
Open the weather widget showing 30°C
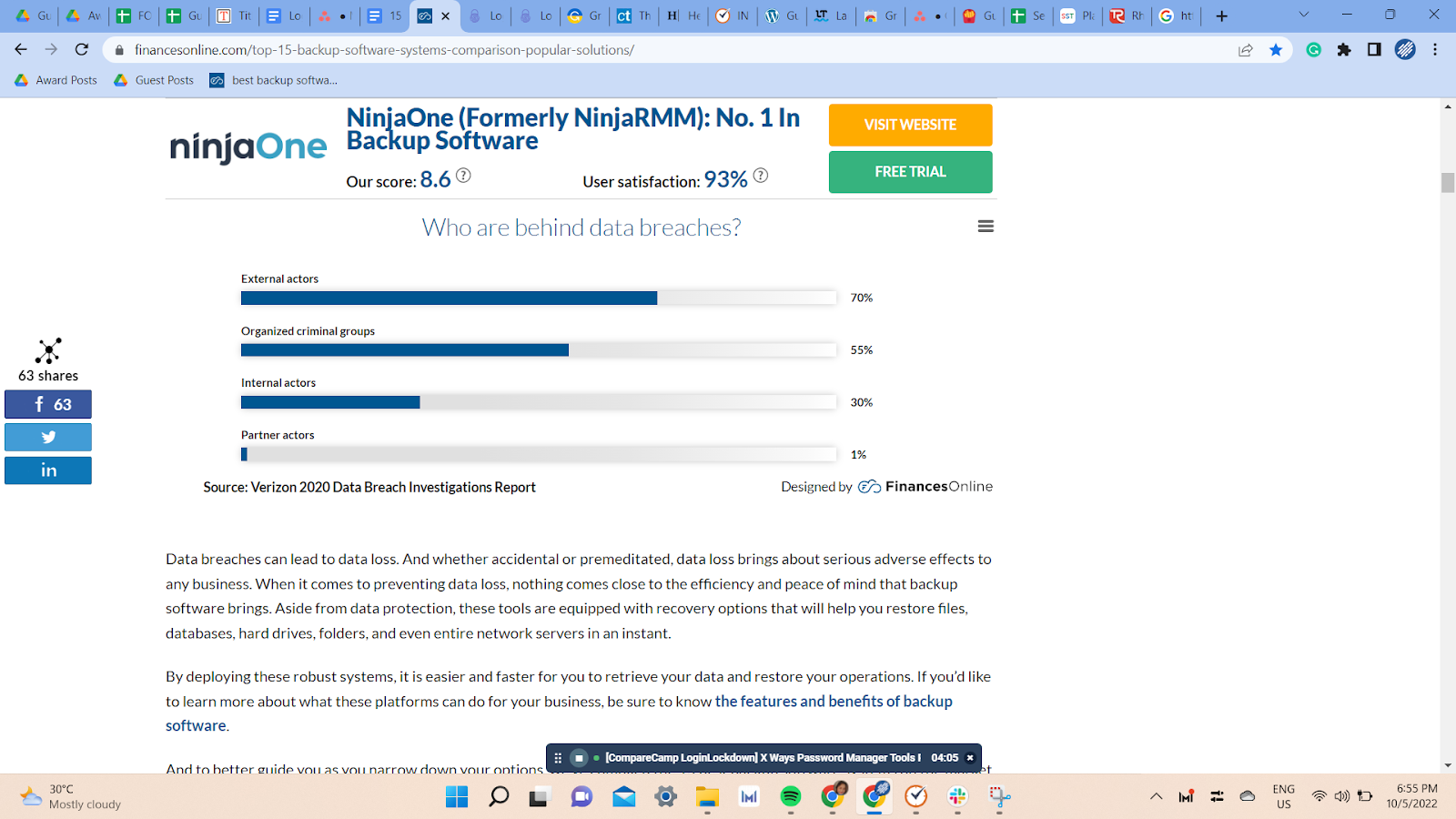(71, 796)
